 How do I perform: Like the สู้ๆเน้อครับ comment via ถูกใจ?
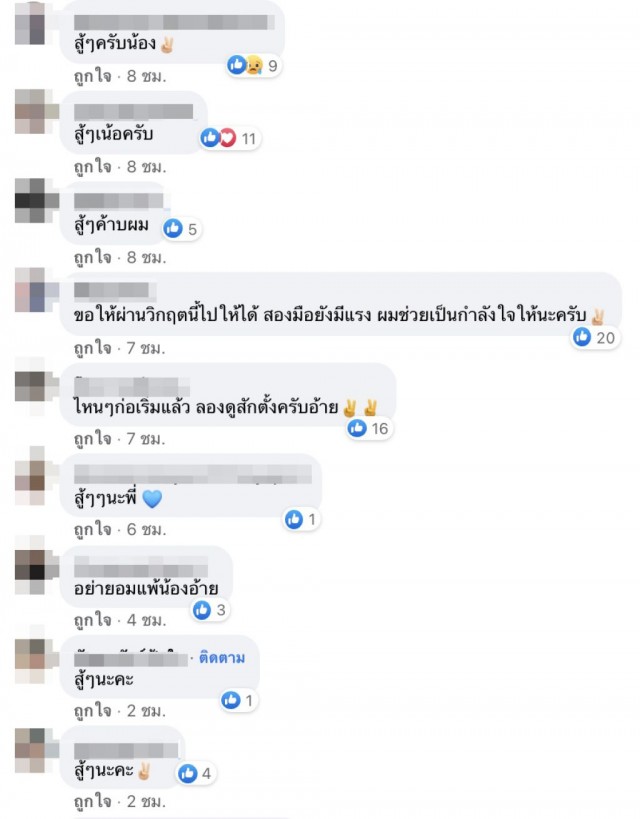tap(93, 167)
